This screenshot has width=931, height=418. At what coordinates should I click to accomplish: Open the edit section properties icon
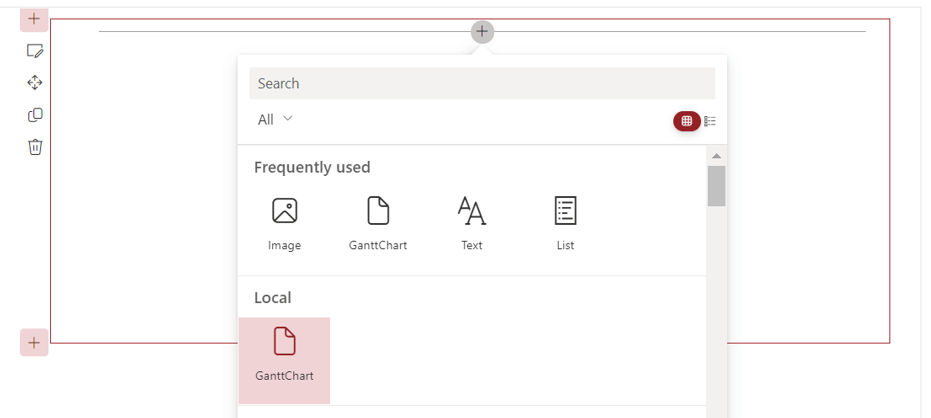coord(35,51)
